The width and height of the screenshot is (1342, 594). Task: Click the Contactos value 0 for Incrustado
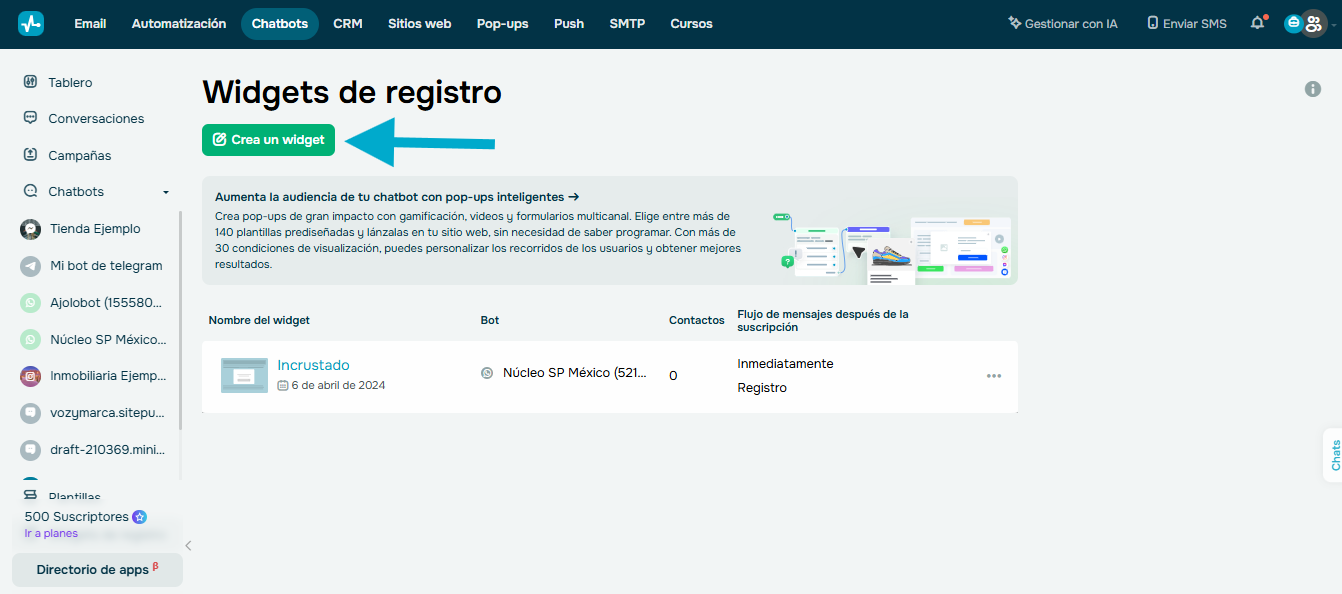(673, 376)
